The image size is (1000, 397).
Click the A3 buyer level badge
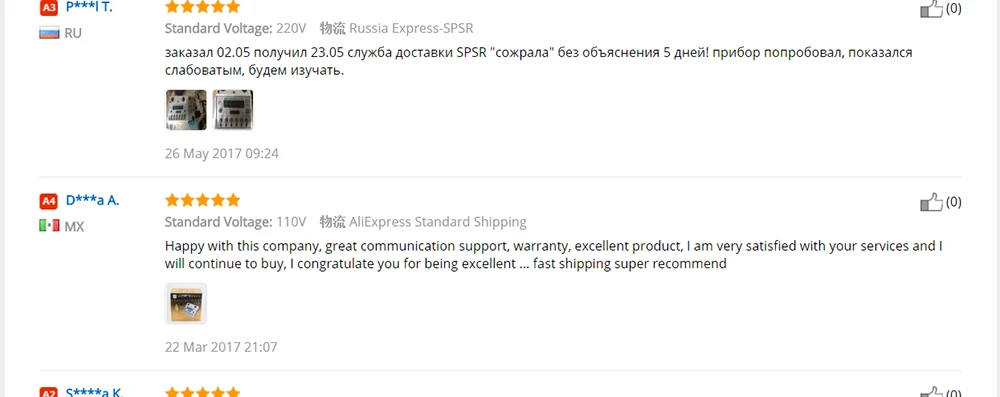click(48, 8)
